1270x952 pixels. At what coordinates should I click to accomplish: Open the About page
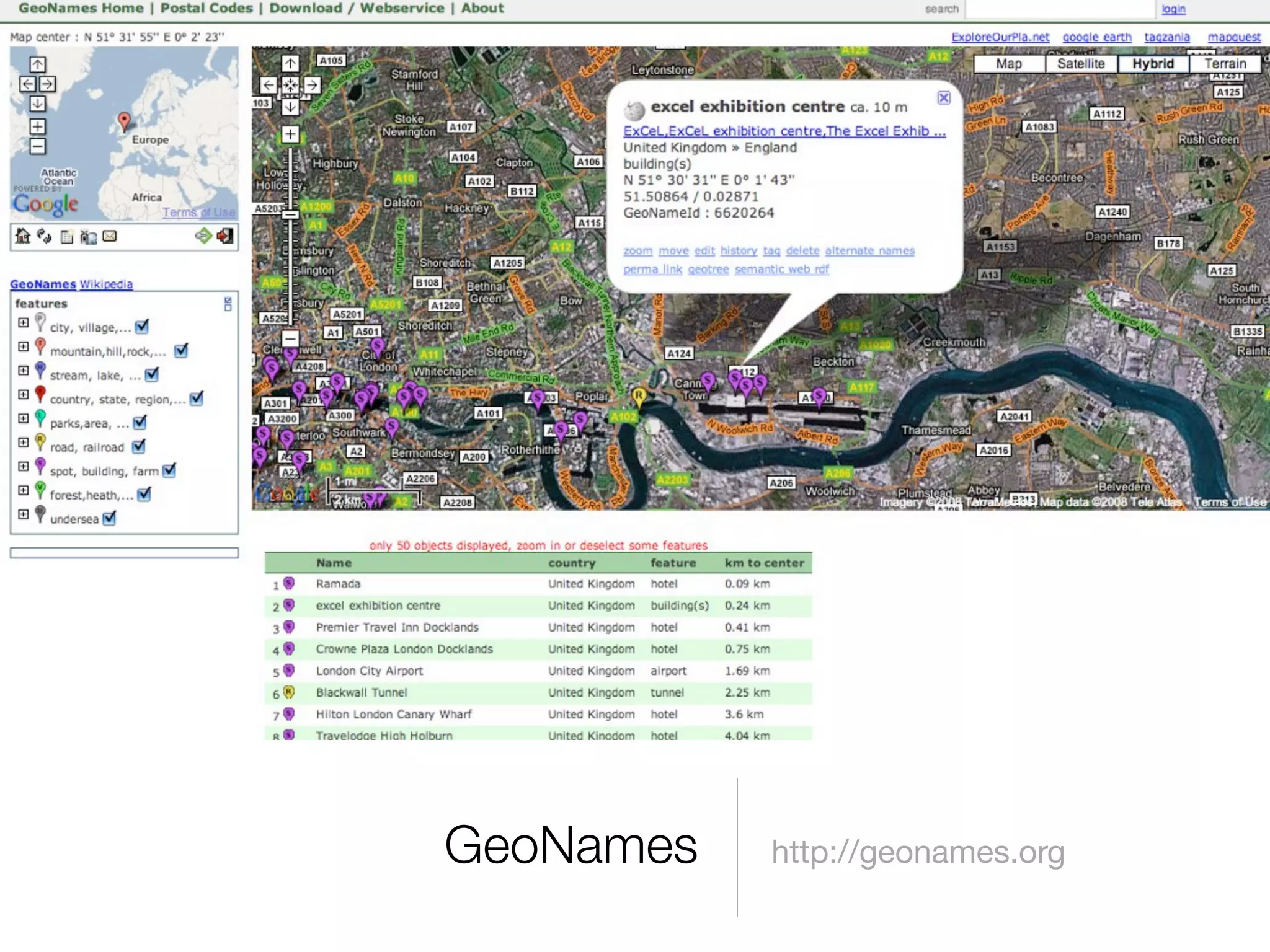pos(482,8)
